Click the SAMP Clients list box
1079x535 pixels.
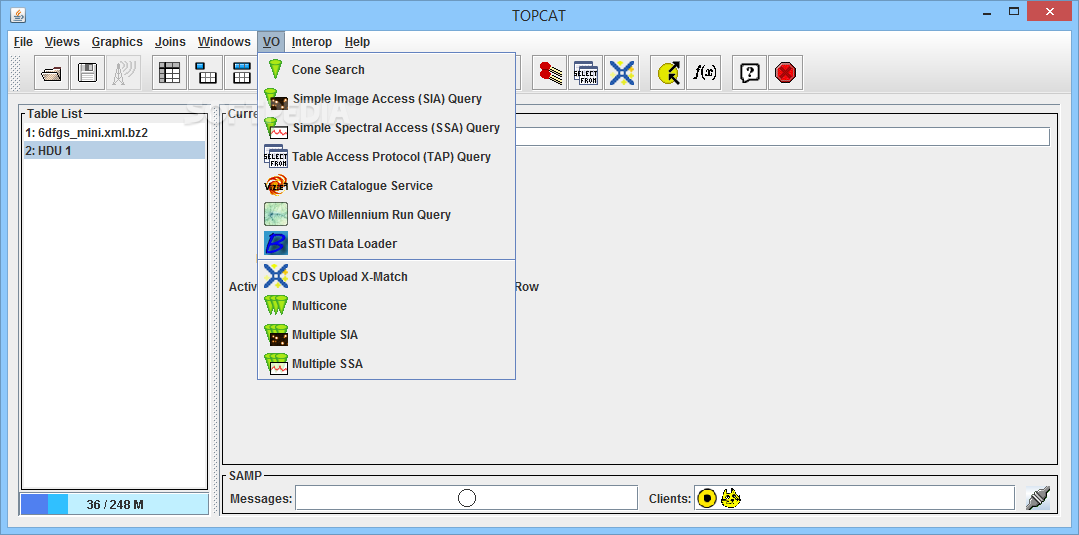click(854, 498)
